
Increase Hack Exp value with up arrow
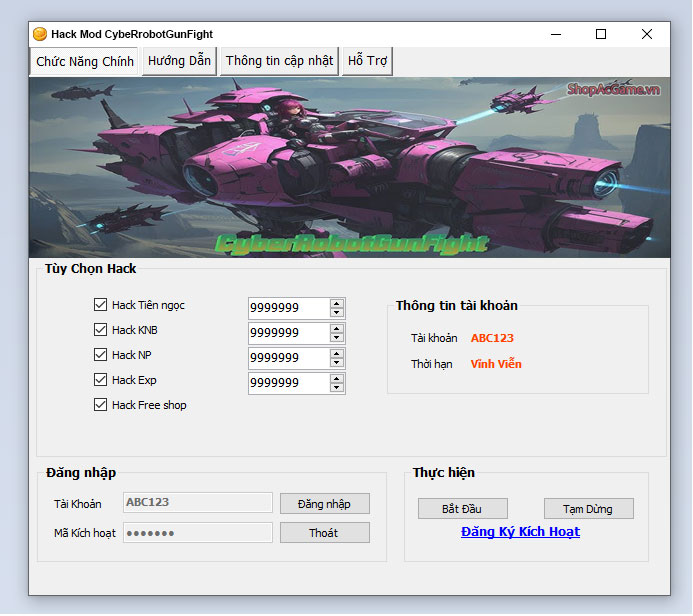(337, 379)
